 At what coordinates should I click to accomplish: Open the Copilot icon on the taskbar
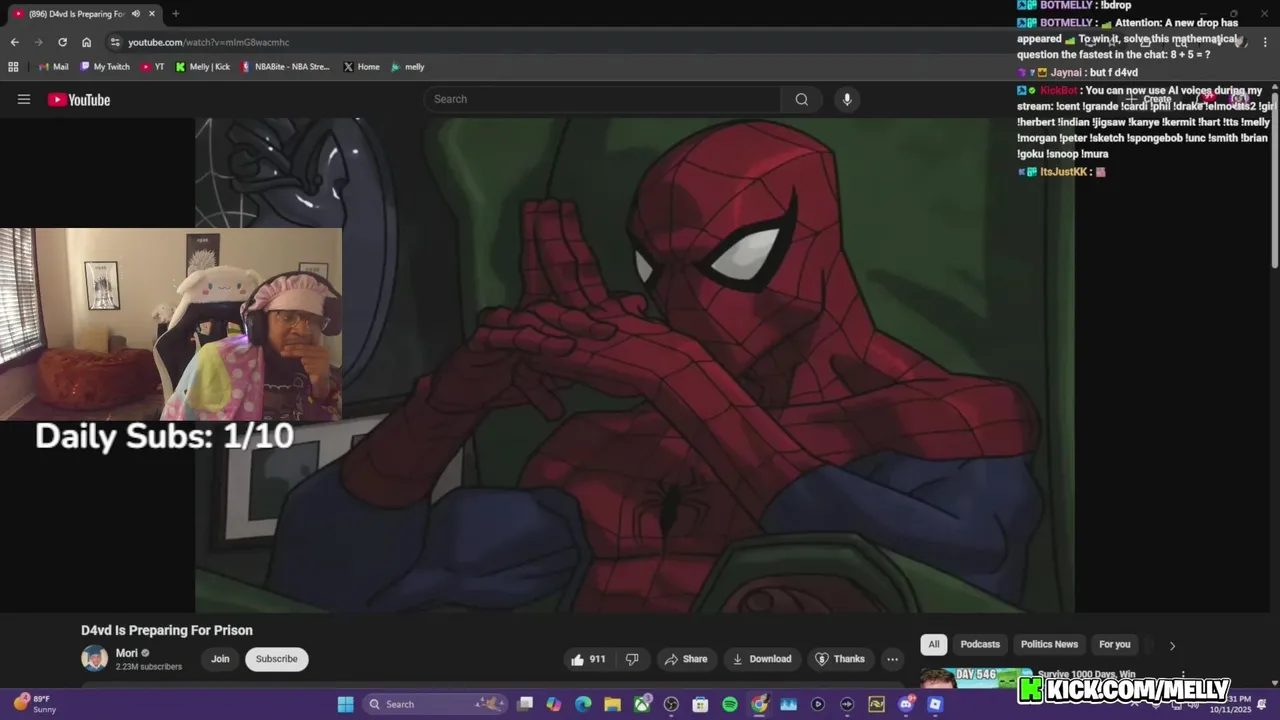pos(554,704)
